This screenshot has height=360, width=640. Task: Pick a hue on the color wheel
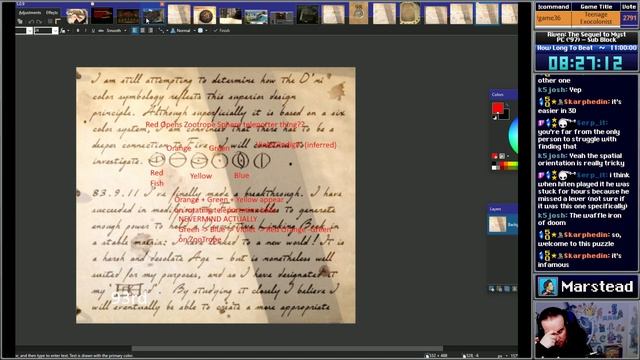coord(513,136)
